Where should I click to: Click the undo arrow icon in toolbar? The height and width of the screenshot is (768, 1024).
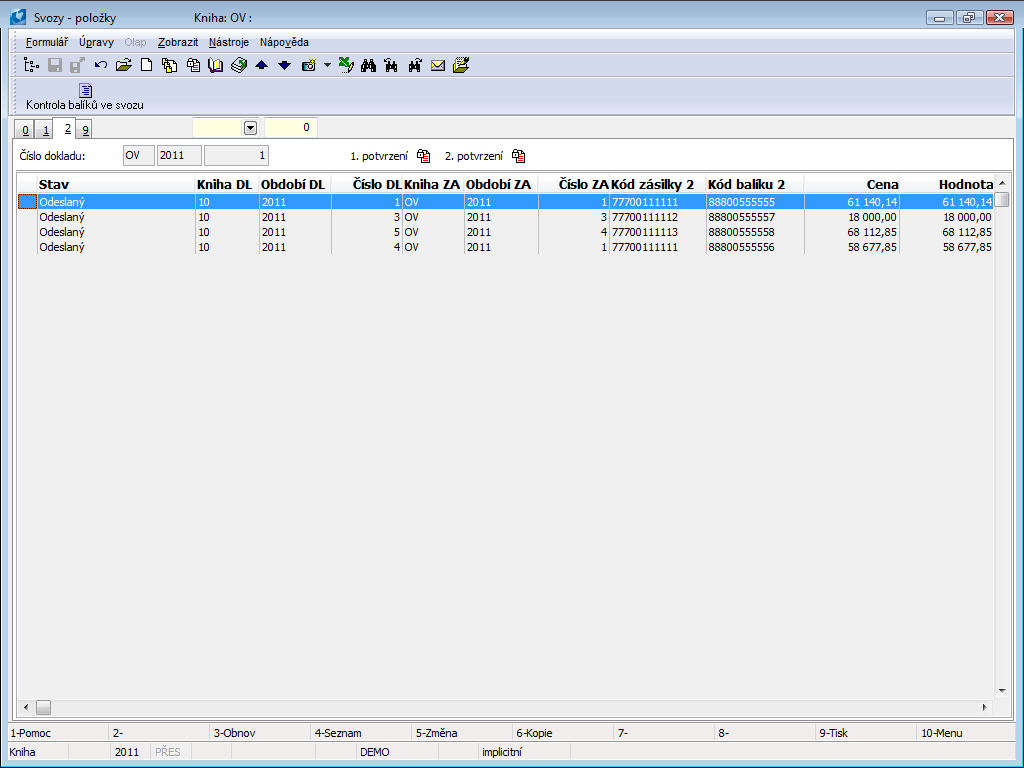(x=101, y=66)
